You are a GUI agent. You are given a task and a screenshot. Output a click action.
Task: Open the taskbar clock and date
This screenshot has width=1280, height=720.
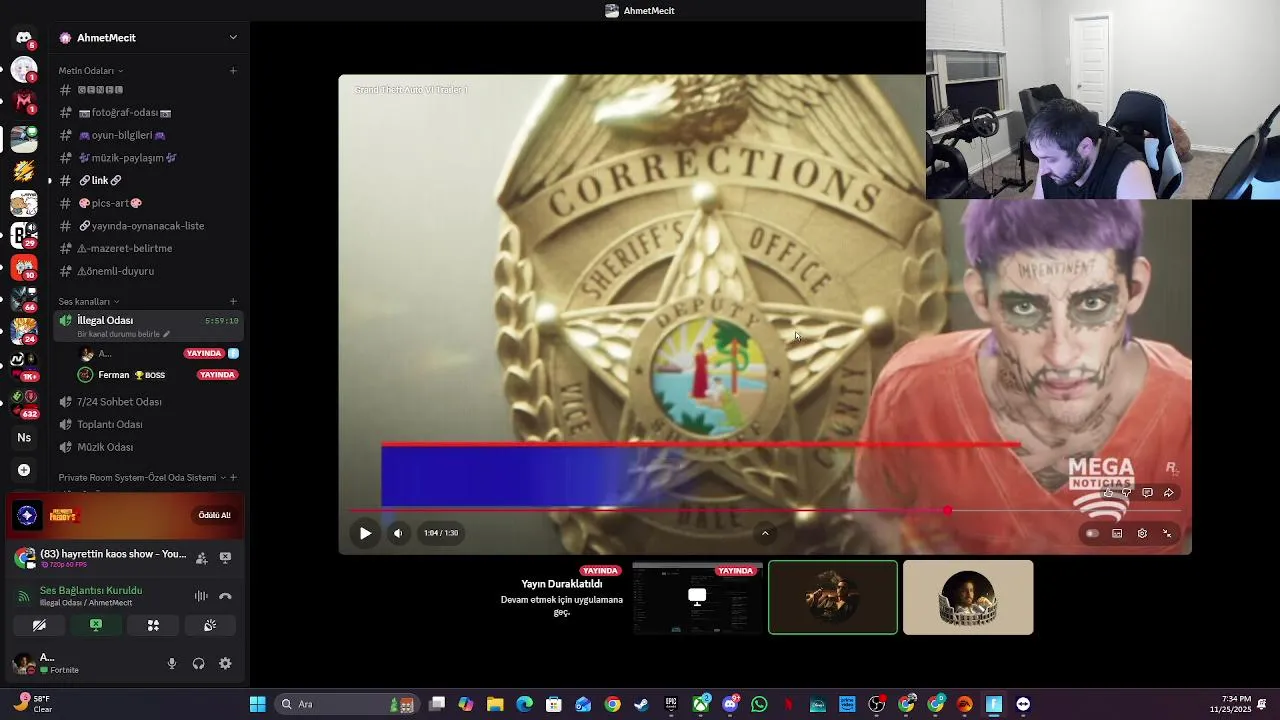(1230, 704)
